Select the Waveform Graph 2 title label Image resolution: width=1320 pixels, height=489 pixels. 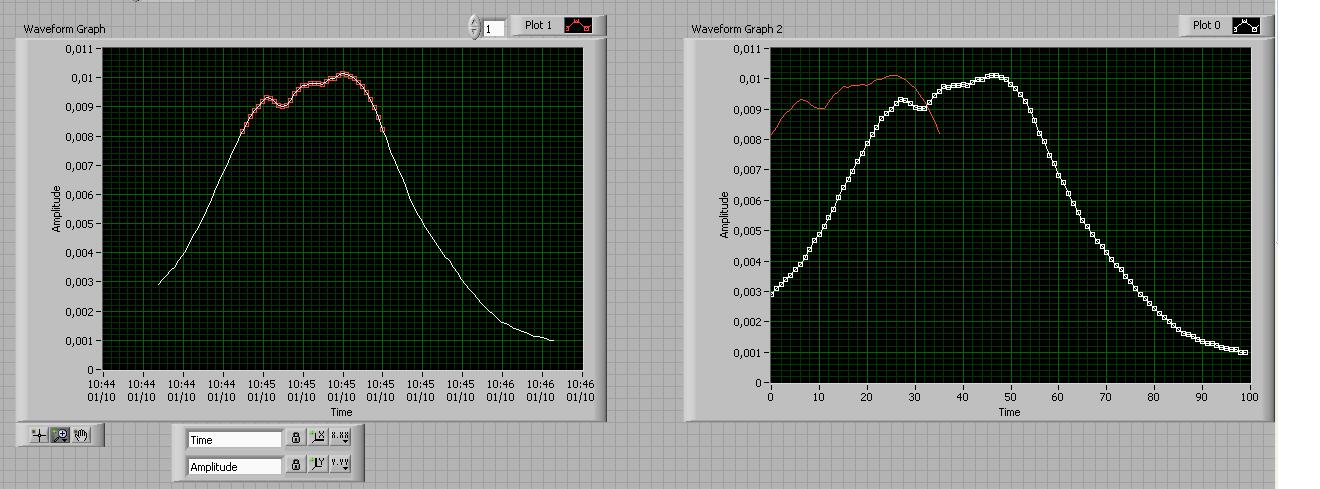(737, 29)
